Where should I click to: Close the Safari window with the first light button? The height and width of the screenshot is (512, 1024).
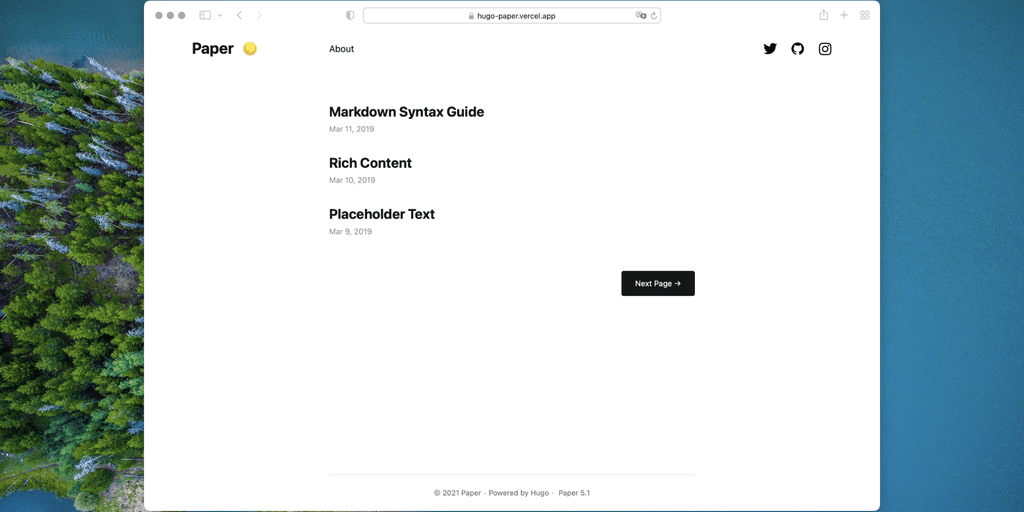159,15
